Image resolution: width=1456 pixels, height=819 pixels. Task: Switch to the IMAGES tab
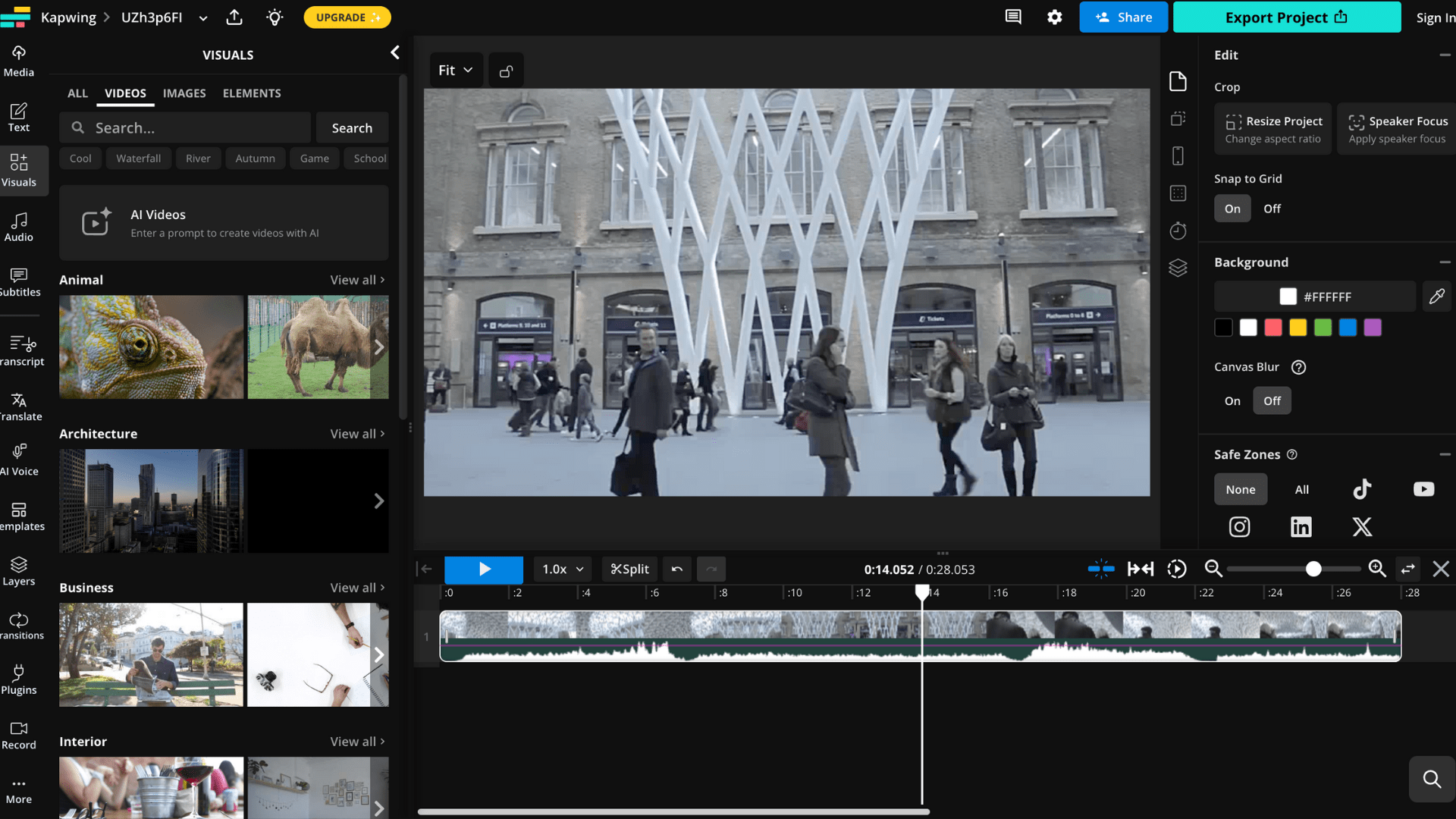pyautogui.click(x=184, y=93)
